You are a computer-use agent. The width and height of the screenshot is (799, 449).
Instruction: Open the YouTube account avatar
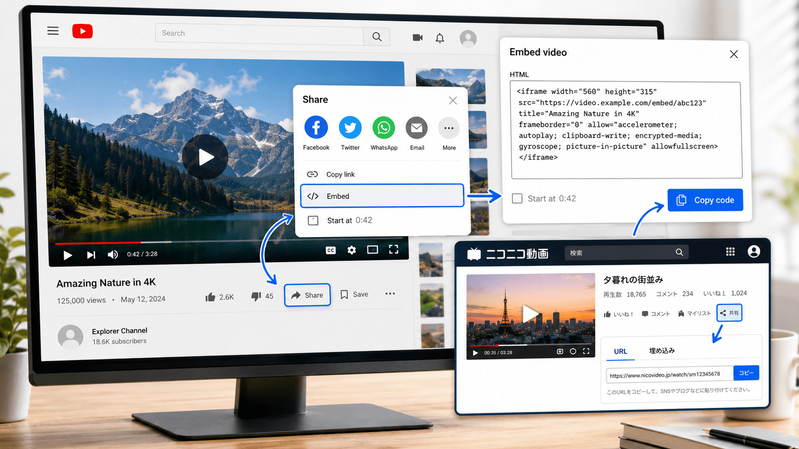tap(468, 39)
